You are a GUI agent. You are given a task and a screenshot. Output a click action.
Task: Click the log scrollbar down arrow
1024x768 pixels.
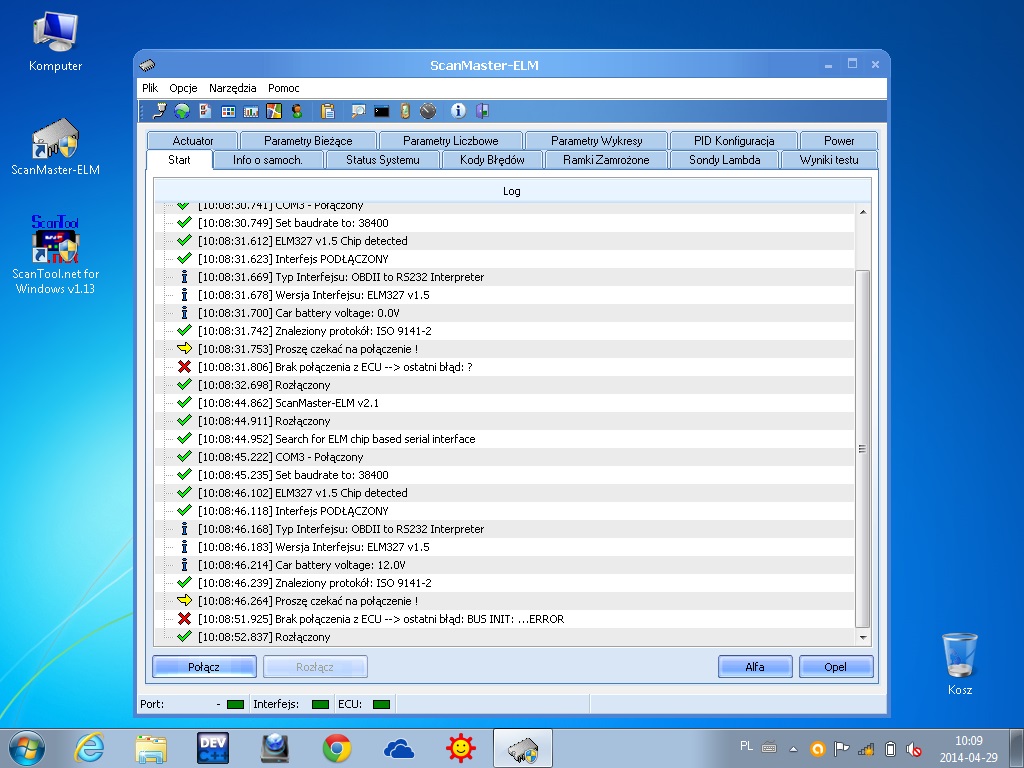863,637
